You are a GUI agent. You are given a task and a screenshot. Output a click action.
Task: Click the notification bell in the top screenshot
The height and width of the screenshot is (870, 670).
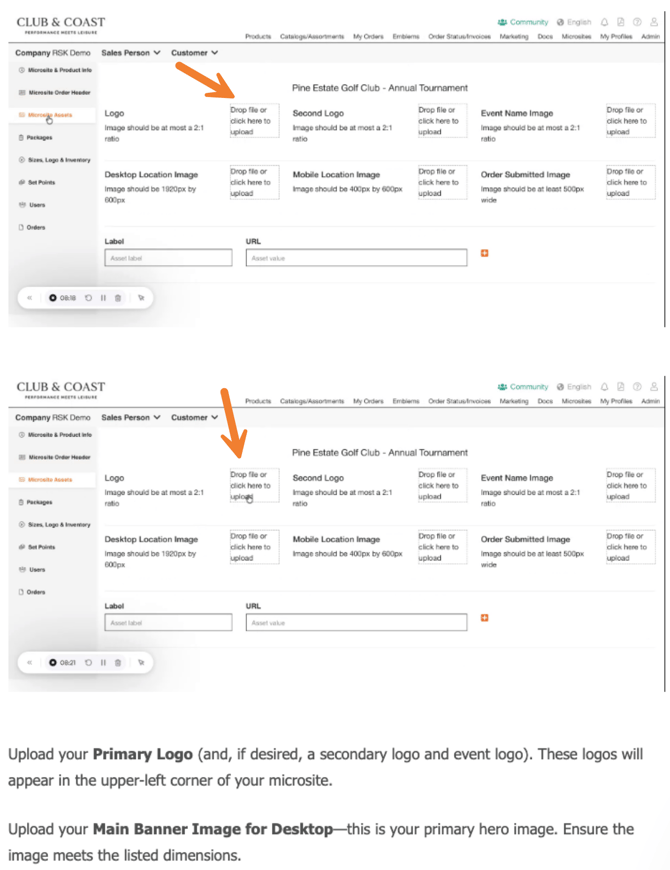(605, 22)
